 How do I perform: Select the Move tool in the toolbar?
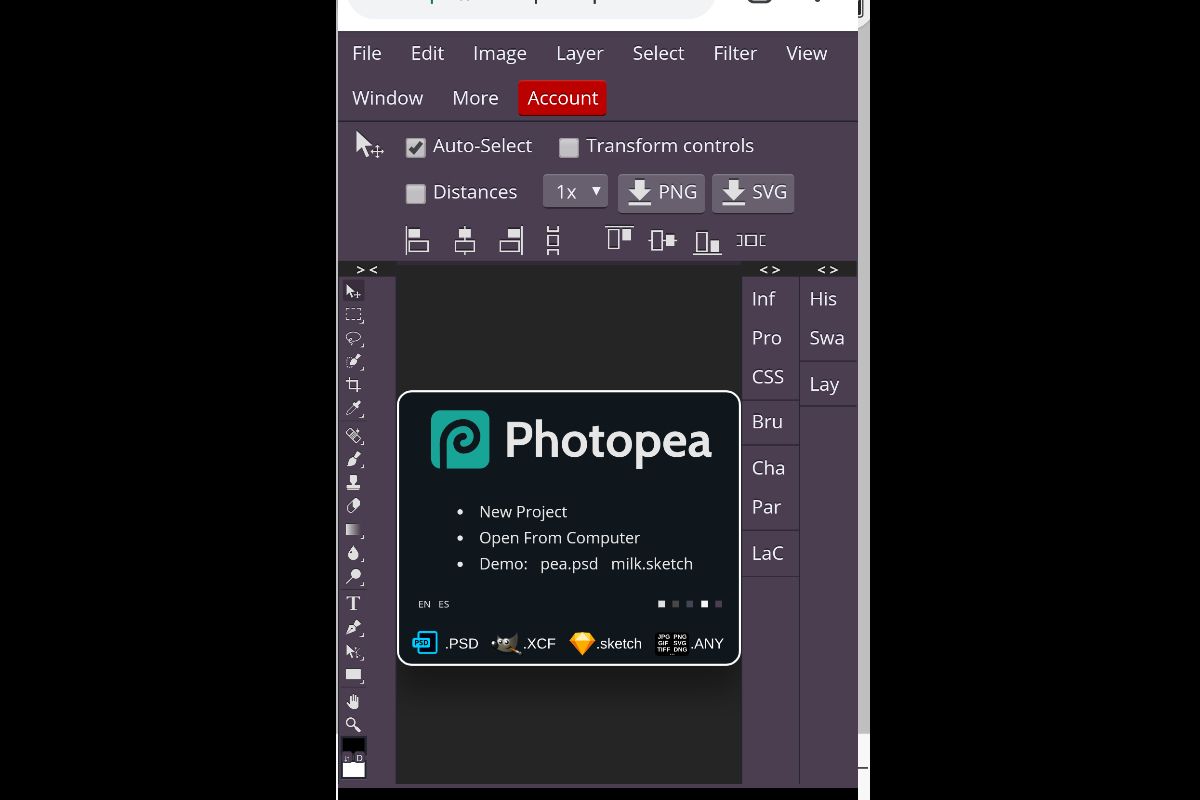pos(353,291)
